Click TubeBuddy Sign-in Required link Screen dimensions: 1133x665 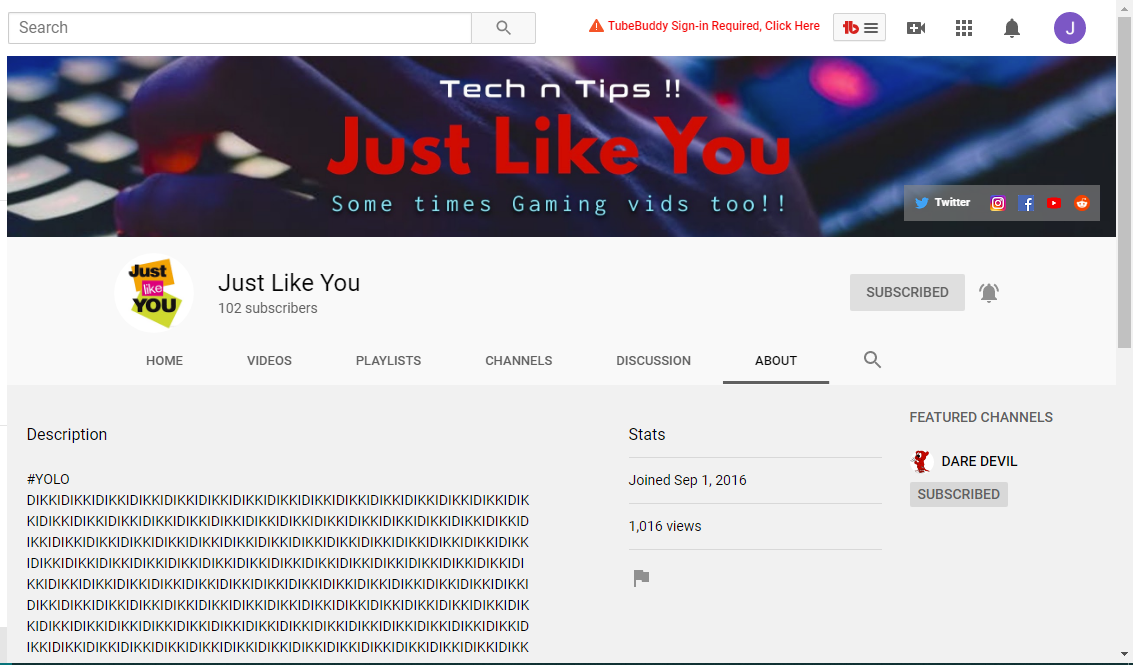point(713,26)
